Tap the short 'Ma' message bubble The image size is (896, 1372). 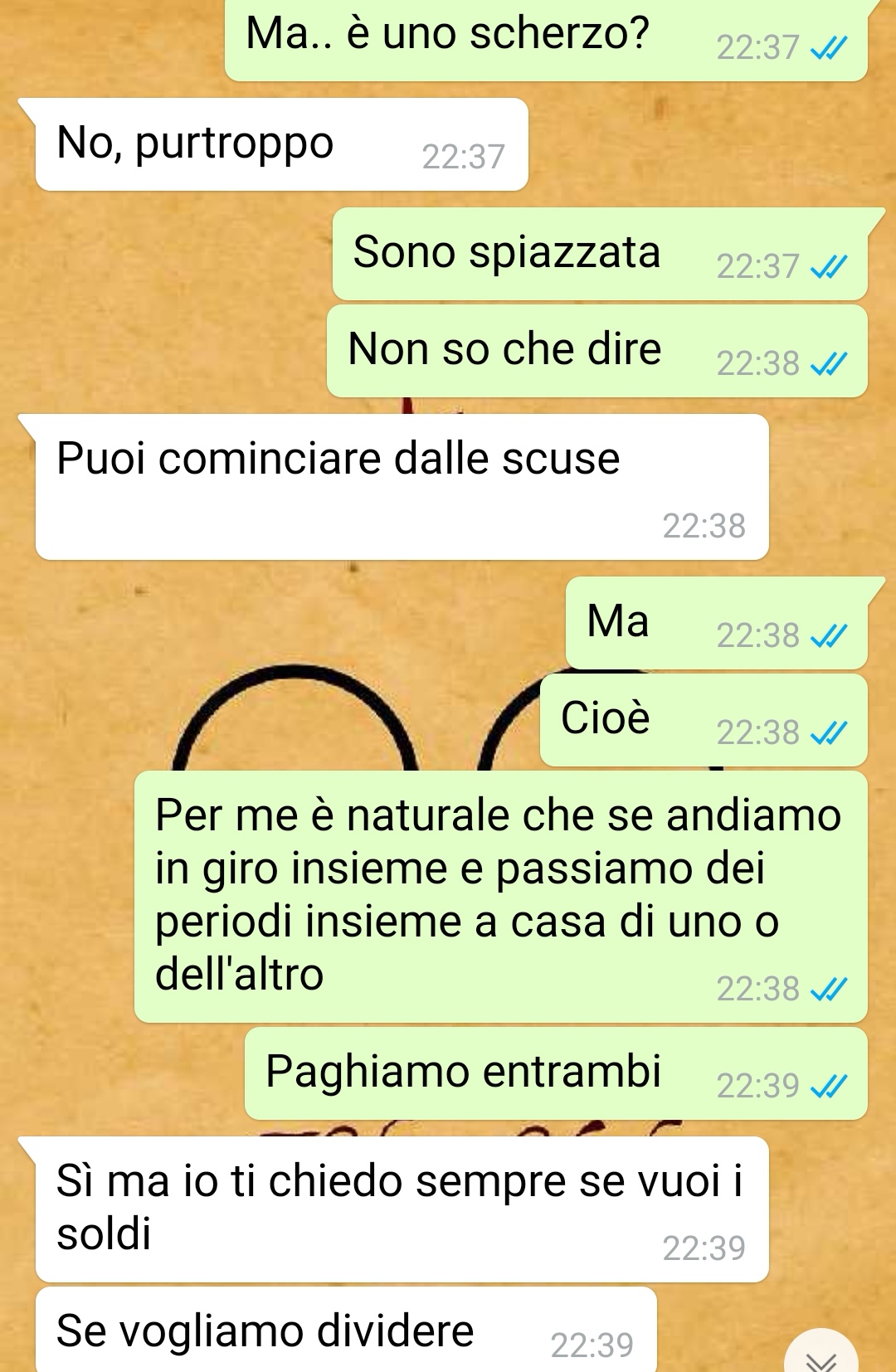pyautogui.click(x=717, y=623)
